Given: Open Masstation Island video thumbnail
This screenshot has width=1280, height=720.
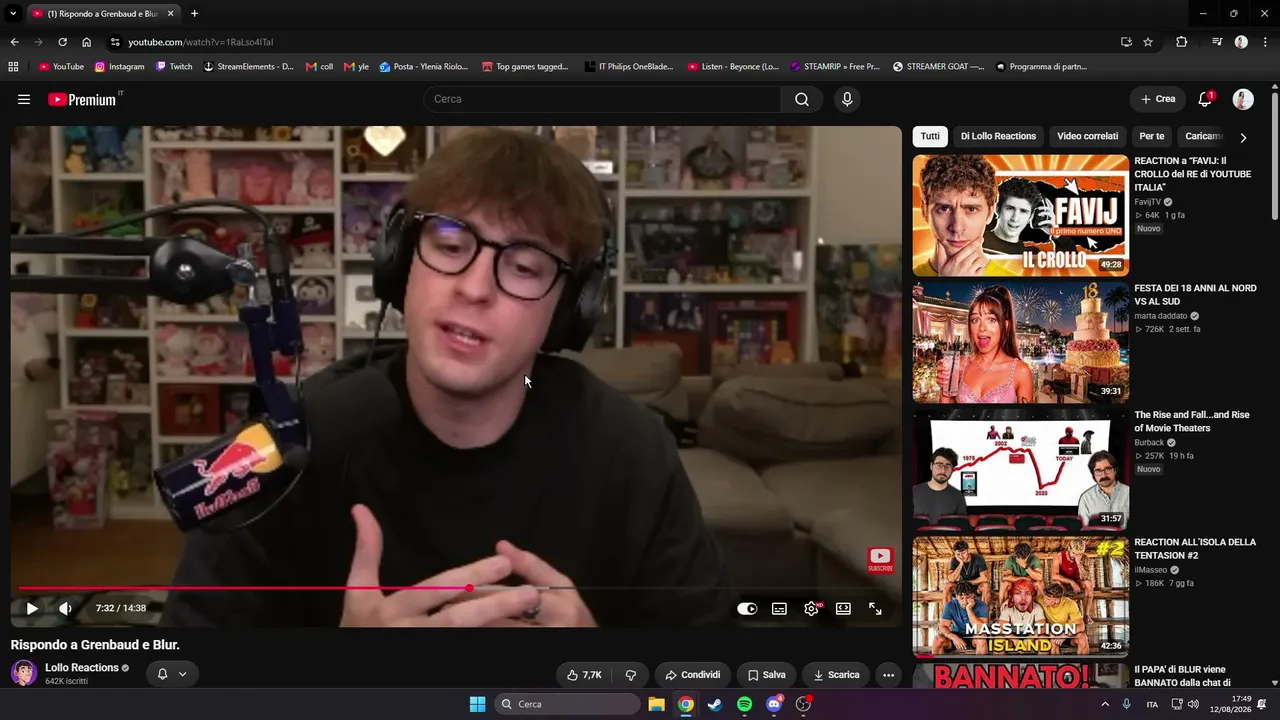Looking at the screenshot, I should click(1020, 596).
